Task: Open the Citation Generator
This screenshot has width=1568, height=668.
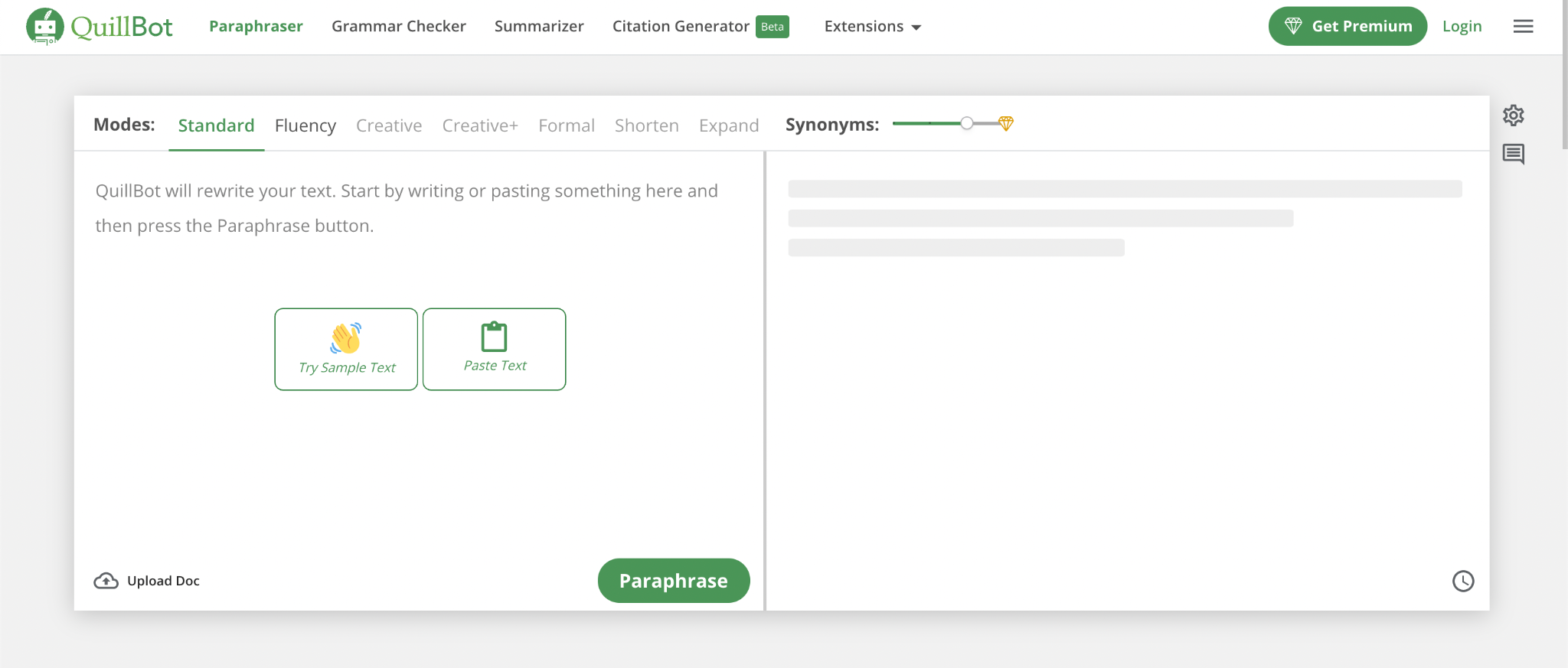Action: 681,27
